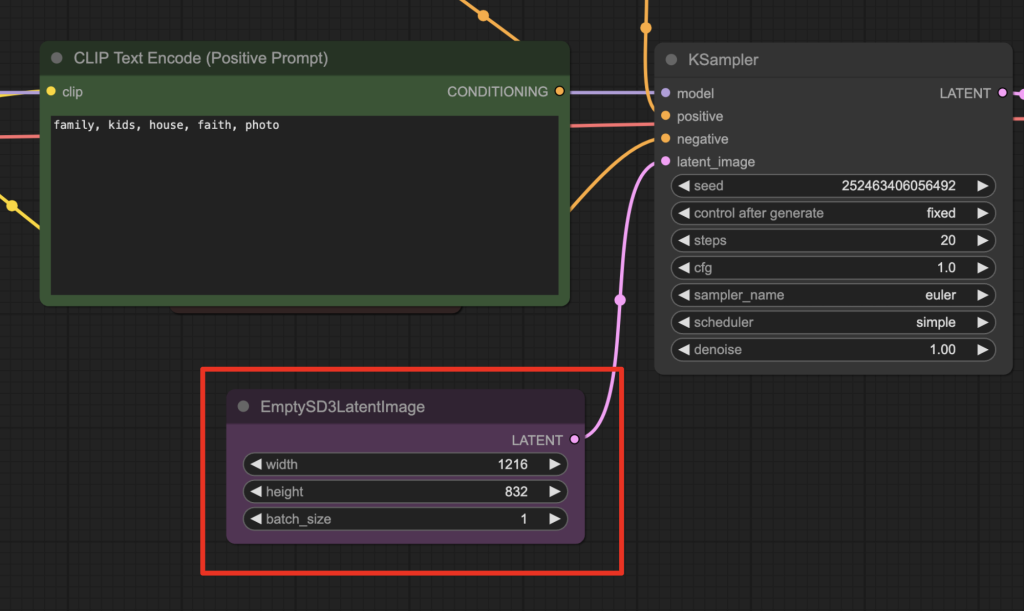Decrease height with left arrow

tap(256, 492)
